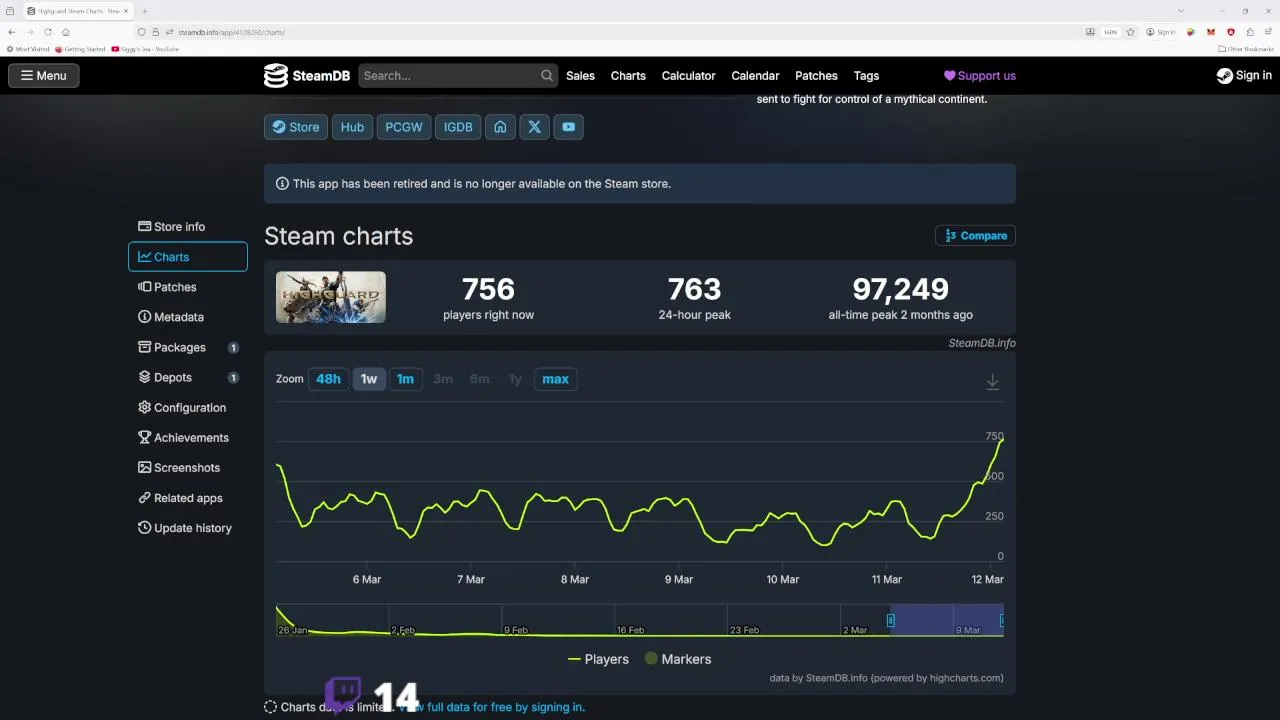Viewport: 1280px width, 720px height.
Task: Open Getting Started bookmark
Action: (80, 49)
